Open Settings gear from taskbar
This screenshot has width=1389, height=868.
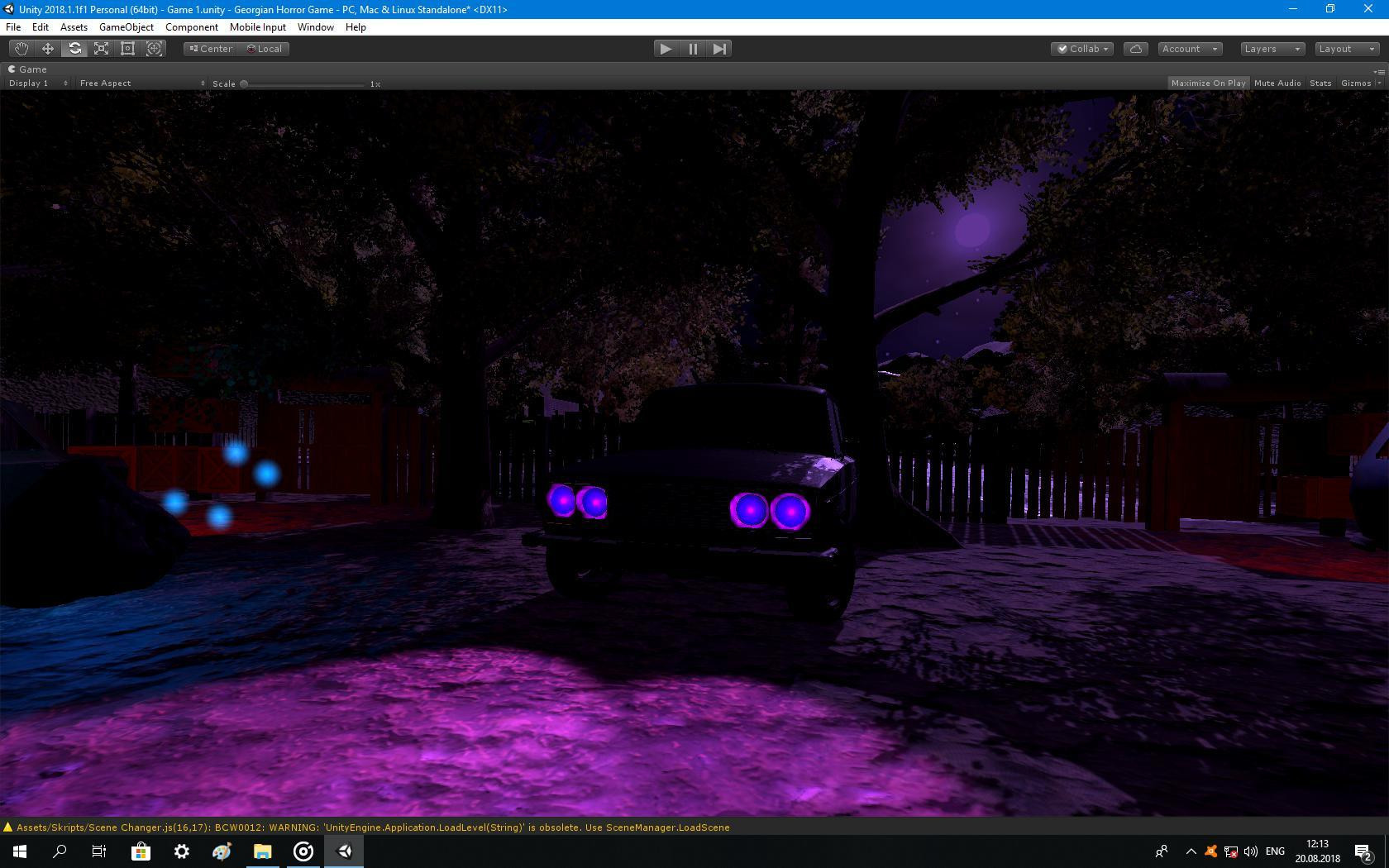pyautogui.click(x=181, y=851)
